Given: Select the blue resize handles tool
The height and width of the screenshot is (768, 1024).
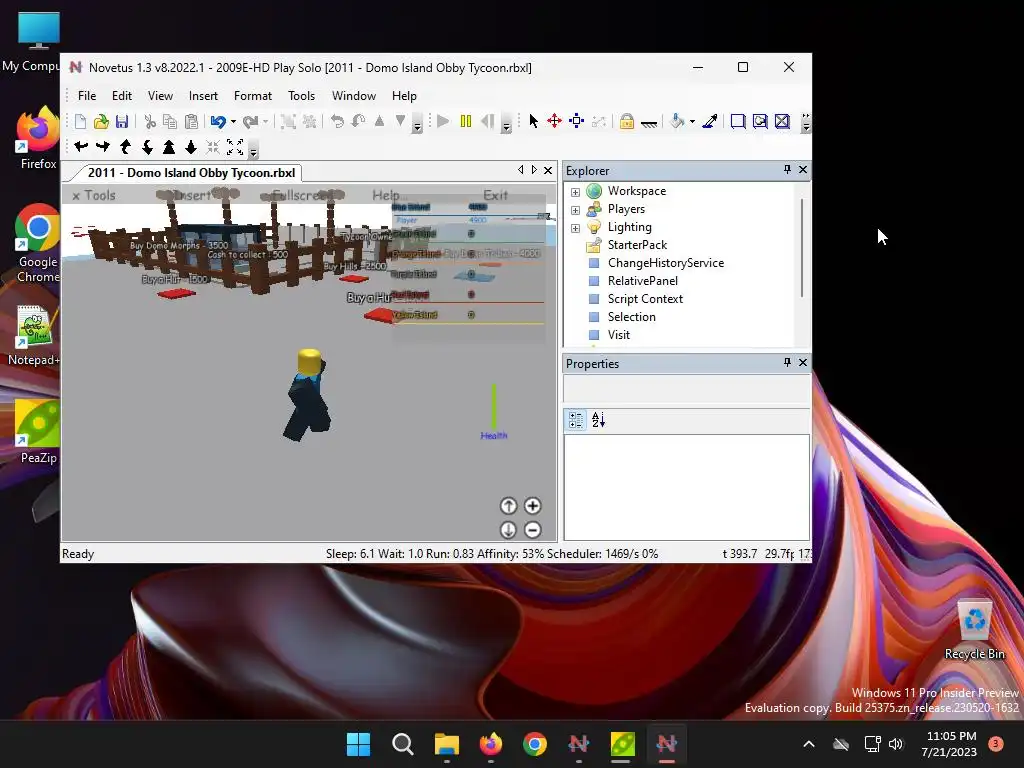Looking at the screenshot, I should 576,121.
